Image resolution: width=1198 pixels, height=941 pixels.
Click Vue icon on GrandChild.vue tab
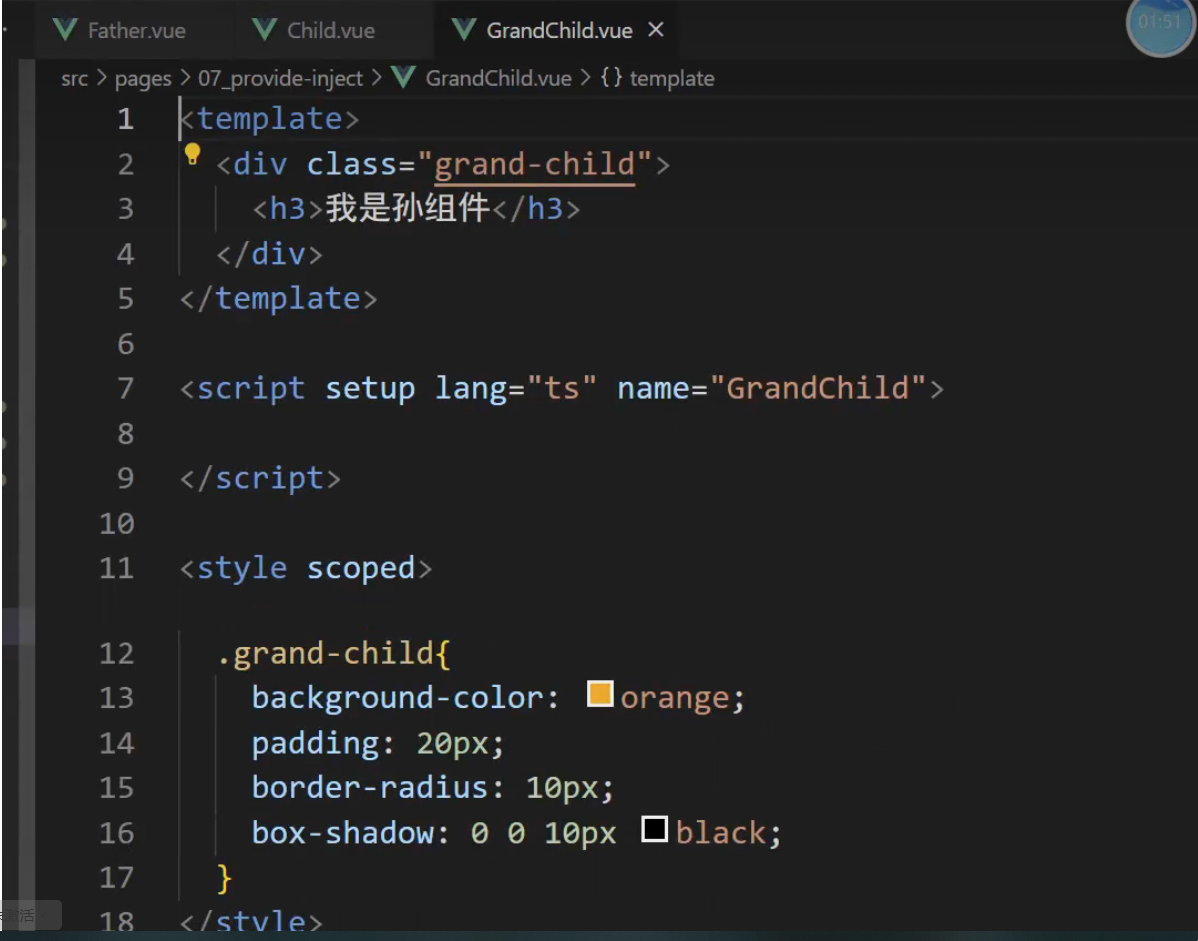[464, 31]
